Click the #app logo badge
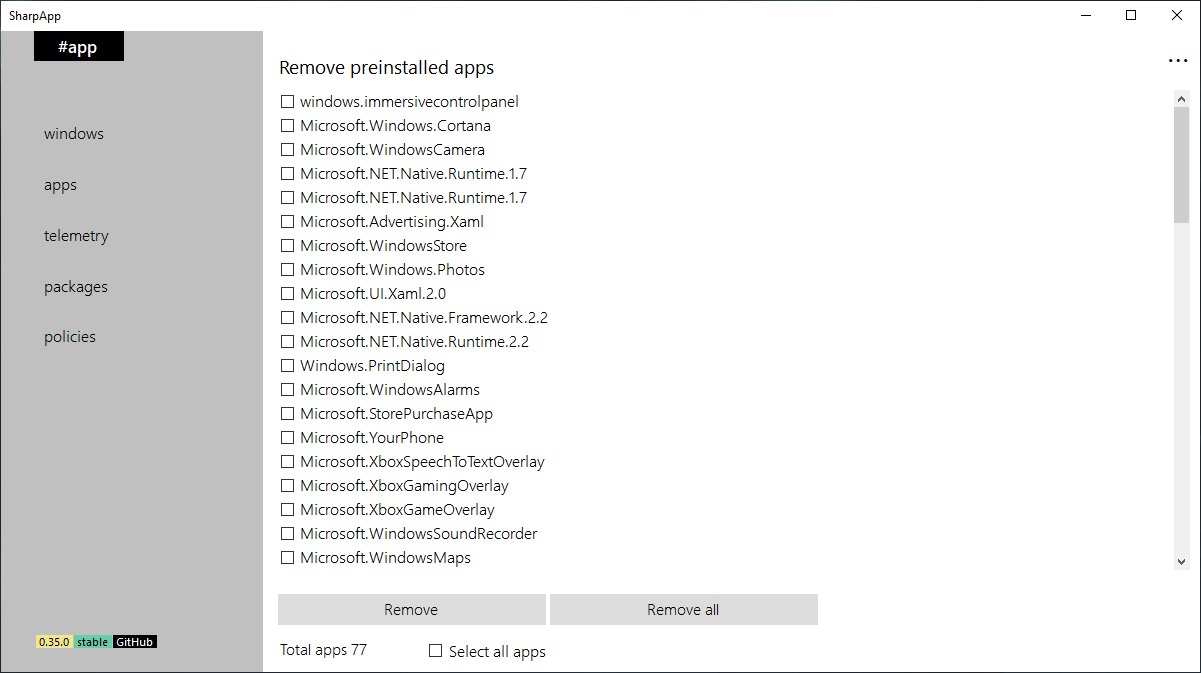 click(78, 47)
